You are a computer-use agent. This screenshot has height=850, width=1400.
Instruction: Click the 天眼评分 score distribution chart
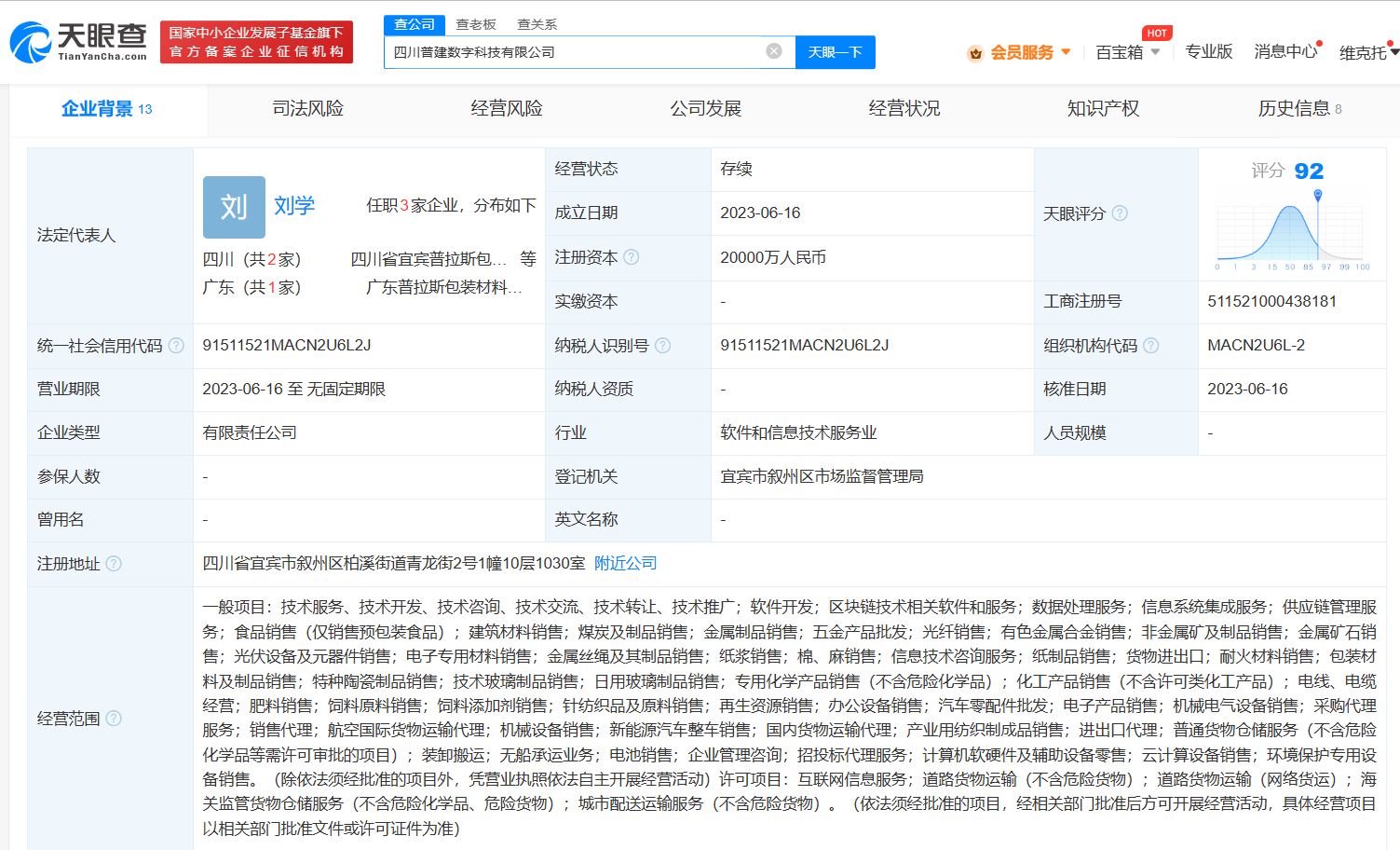tap(1292, 233)
